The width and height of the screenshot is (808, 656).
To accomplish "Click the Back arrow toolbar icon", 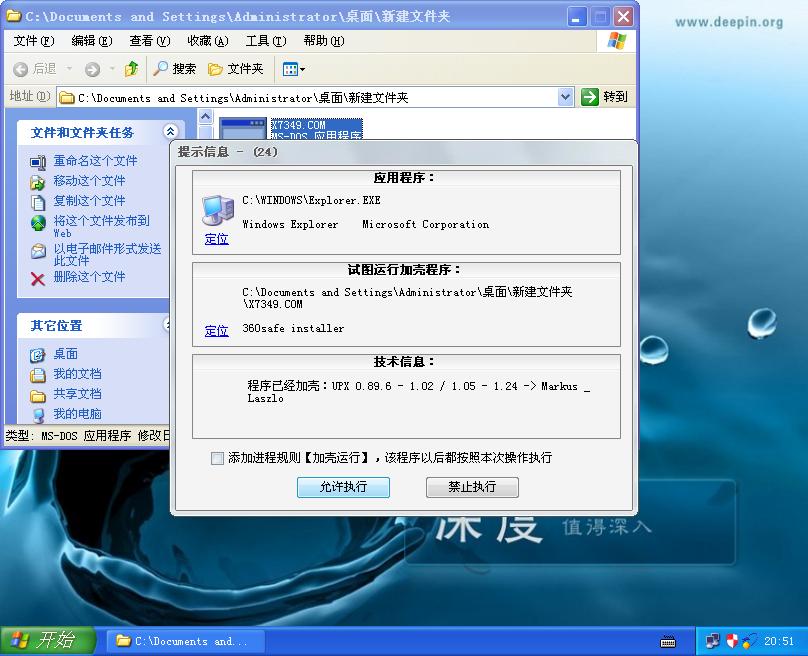I will (21, 69).
